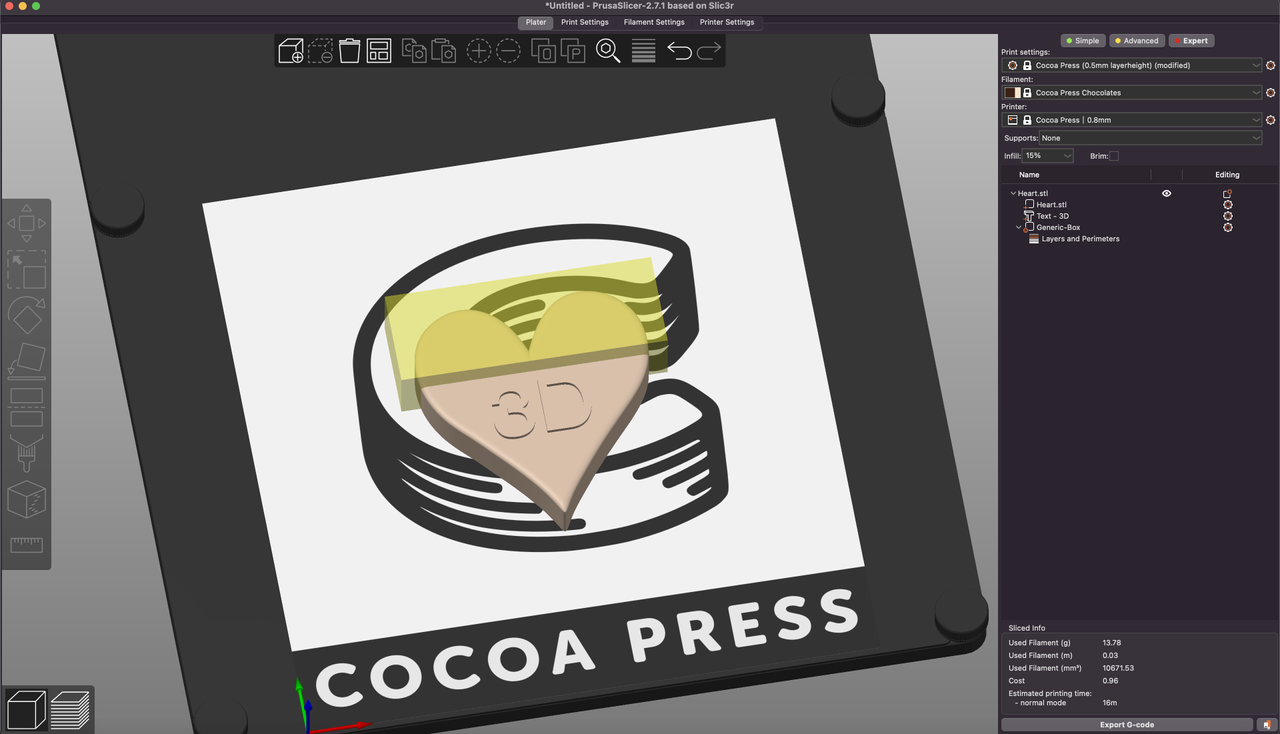Select the Text - 3D tree item
1280x734 pixels.
pyautogui.click(x=1052, y=216)
